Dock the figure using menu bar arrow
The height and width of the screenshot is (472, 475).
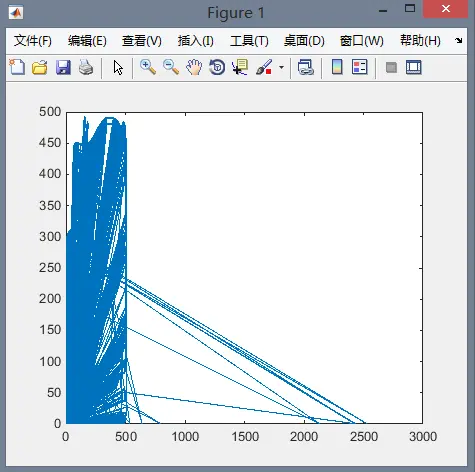click(459, 41)
